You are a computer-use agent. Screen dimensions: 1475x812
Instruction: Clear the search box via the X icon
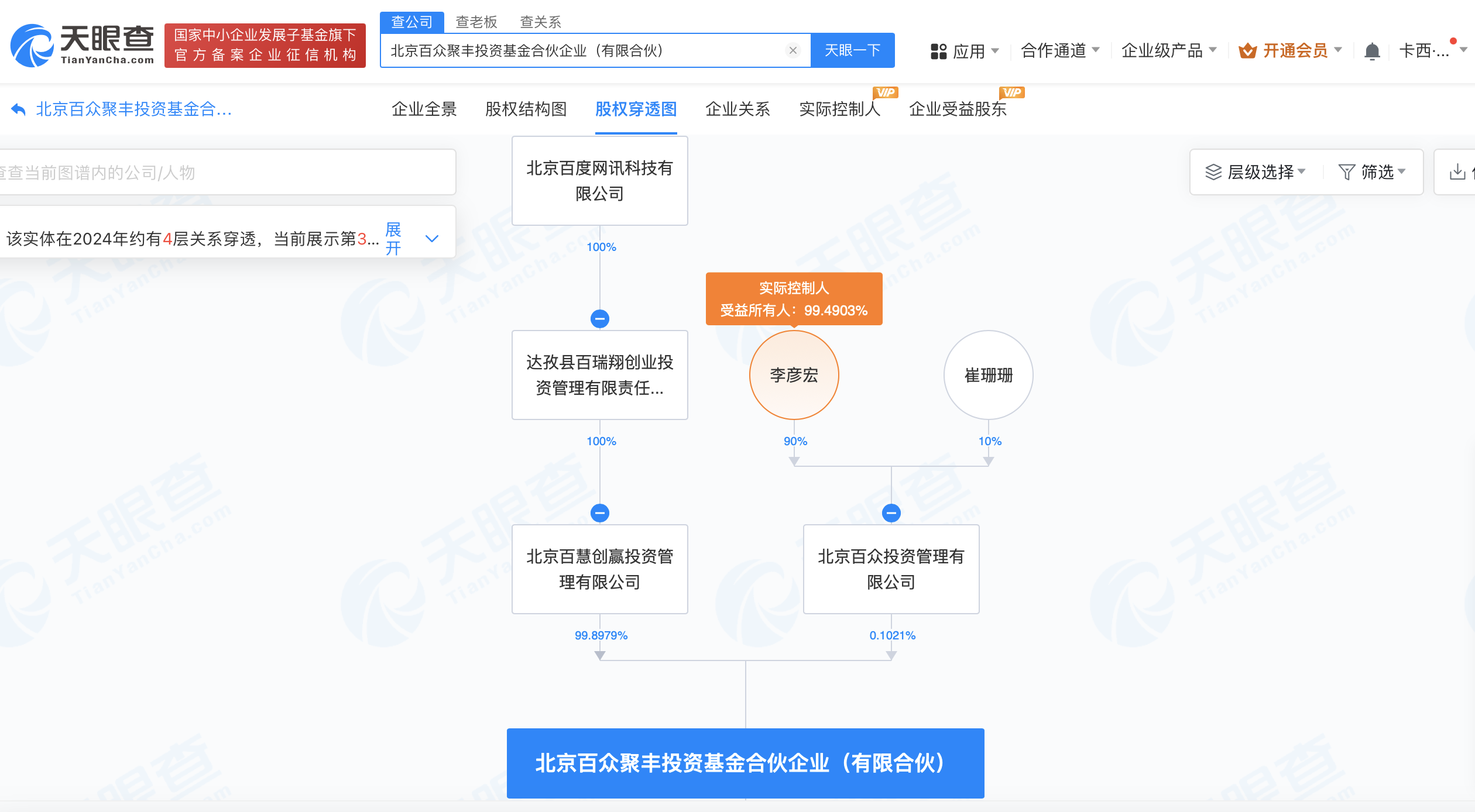793,50
